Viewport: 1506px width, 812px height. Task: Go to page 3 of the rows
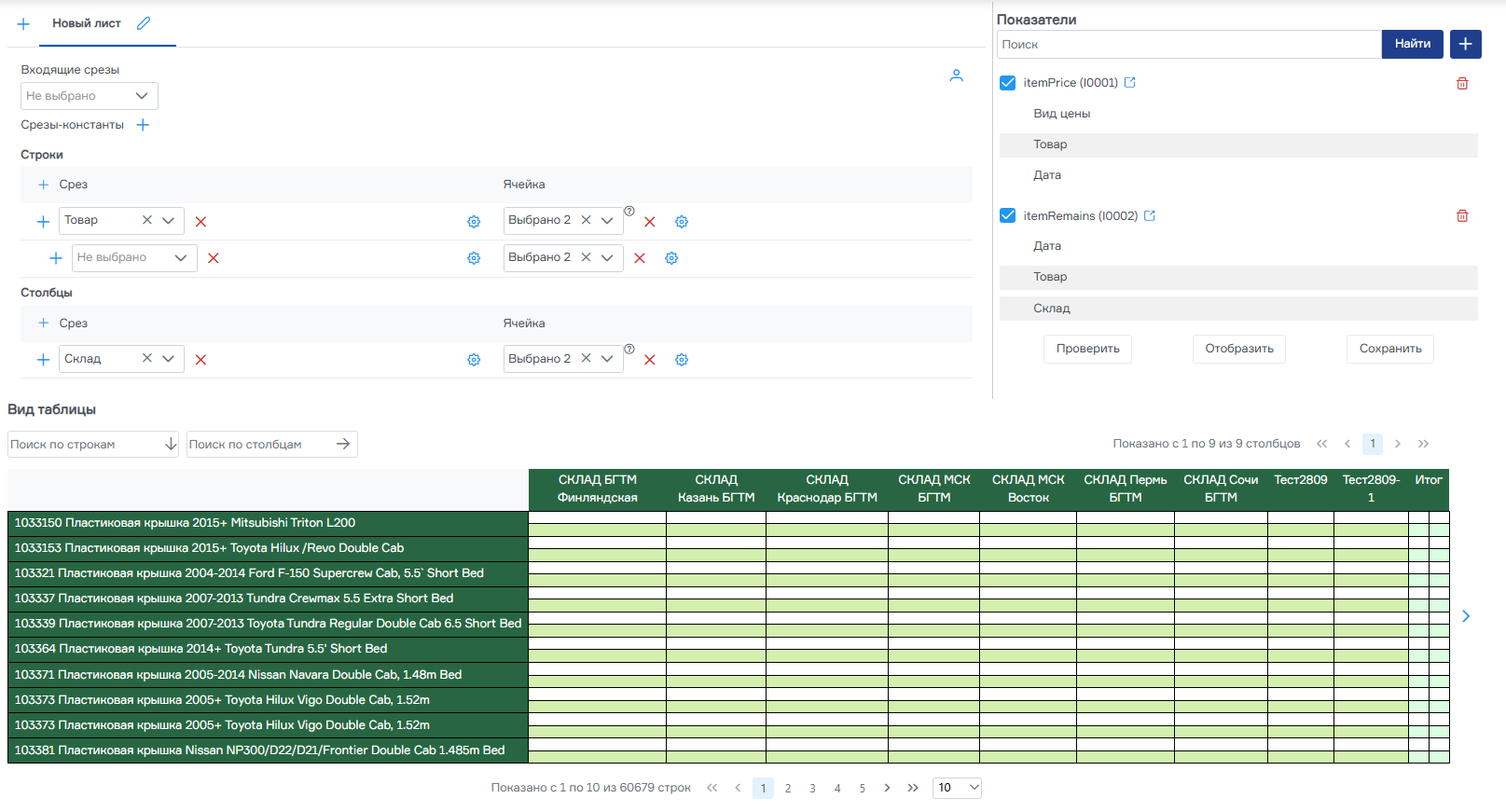tap(812, 789)
